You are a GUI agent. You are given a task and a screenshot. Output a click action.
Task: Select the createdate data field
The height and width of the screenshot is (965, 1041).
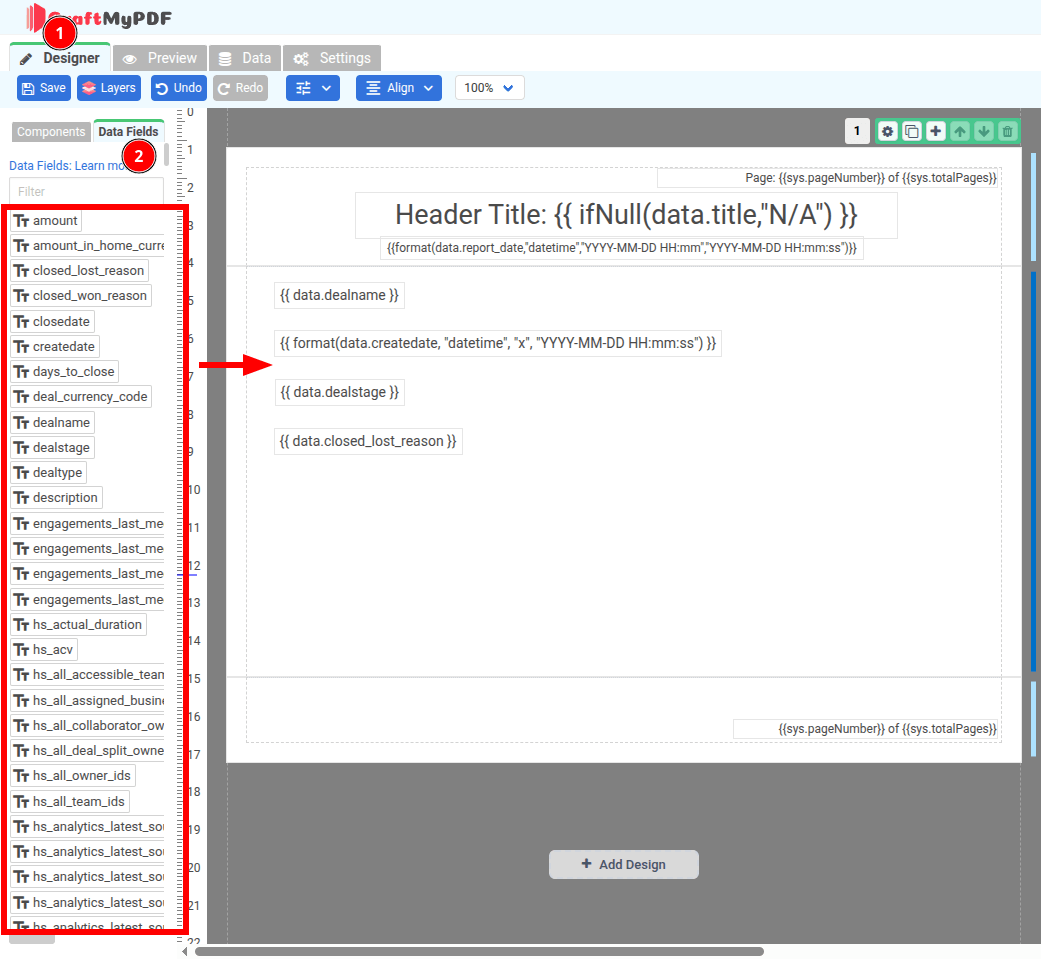click(54, 346)
